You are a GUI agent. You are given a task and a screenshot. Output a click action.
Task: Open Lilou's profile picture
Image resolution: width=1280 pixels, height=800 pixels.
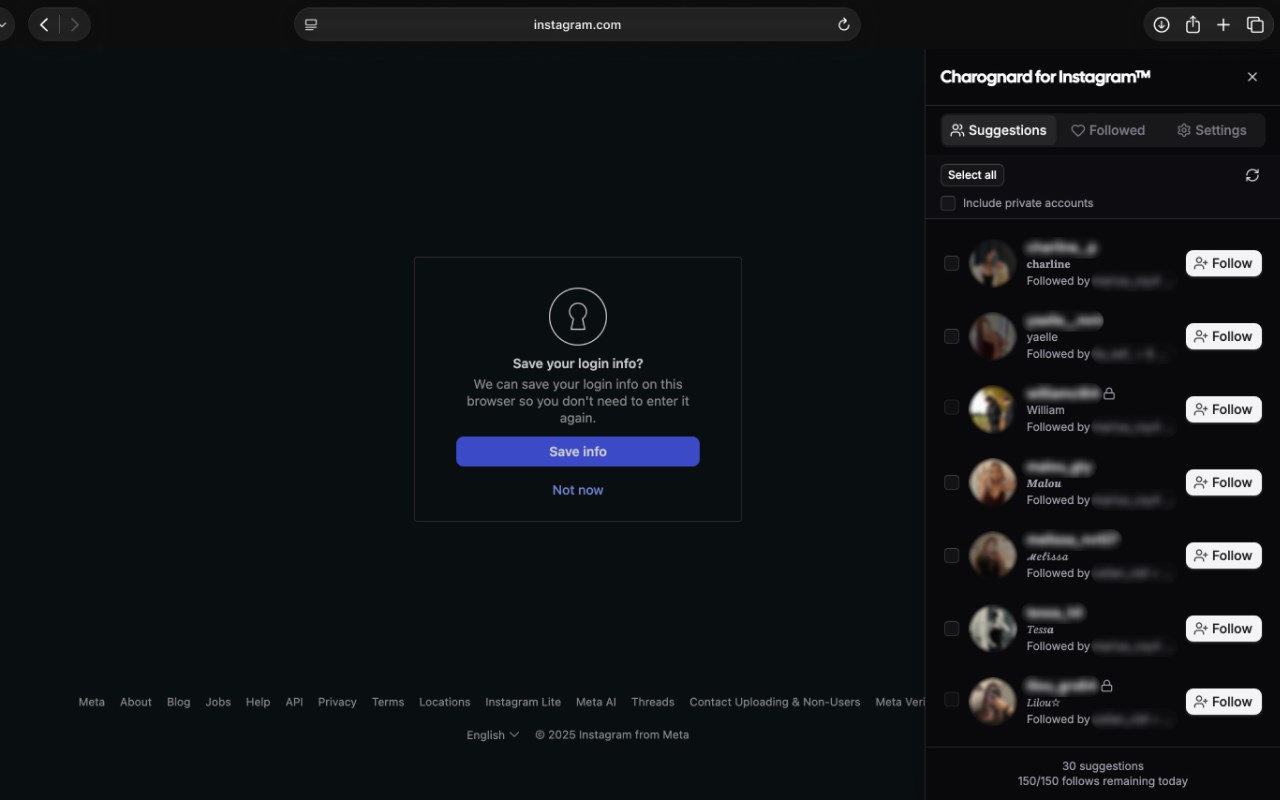993,701
